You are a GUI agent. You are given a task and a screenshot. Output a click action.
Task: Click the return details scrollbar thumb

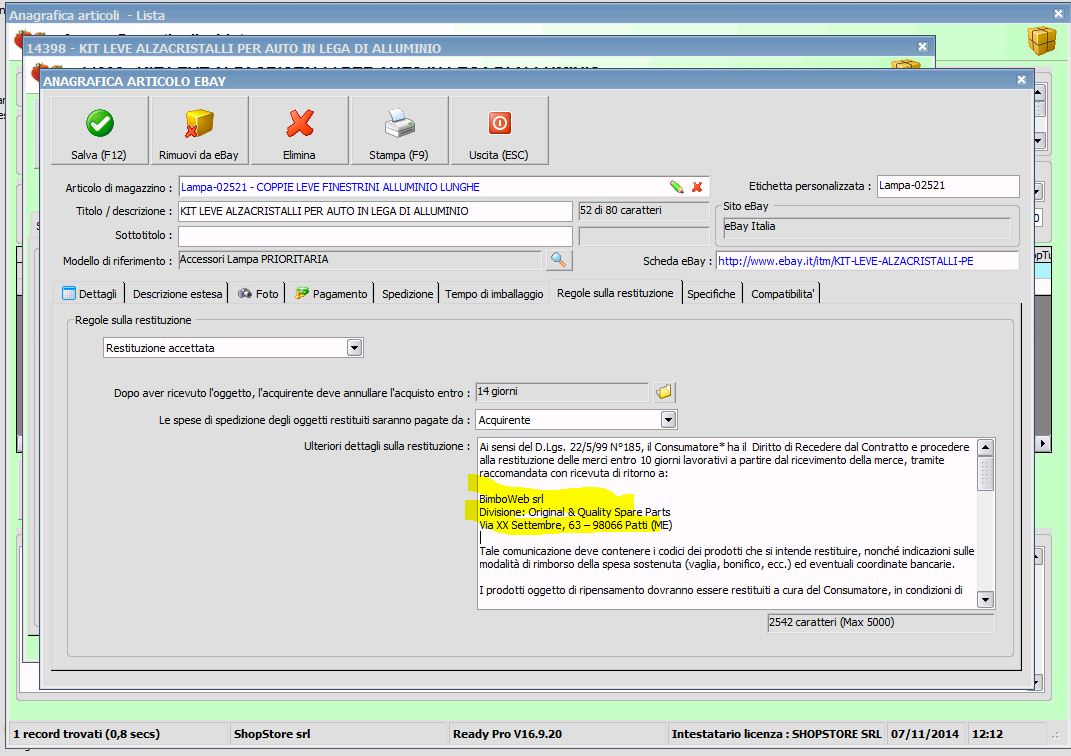985,473
